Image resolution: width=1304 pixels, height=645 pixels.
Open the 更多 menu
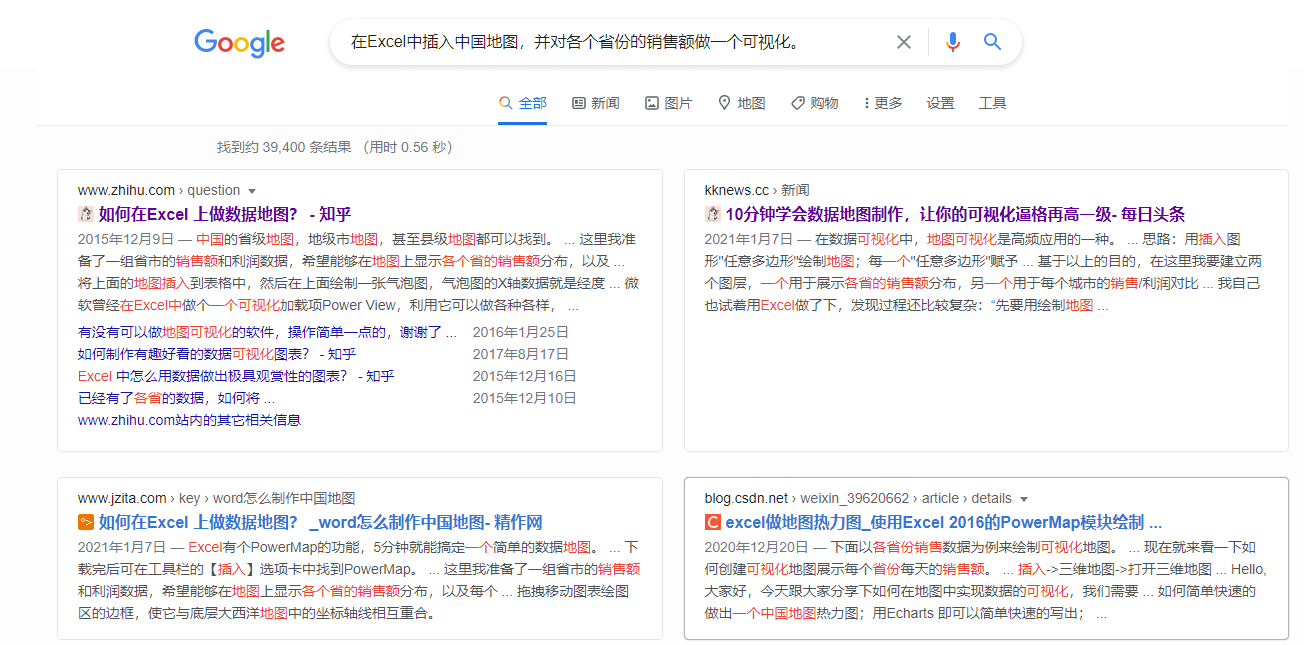[x=883, y=103]
